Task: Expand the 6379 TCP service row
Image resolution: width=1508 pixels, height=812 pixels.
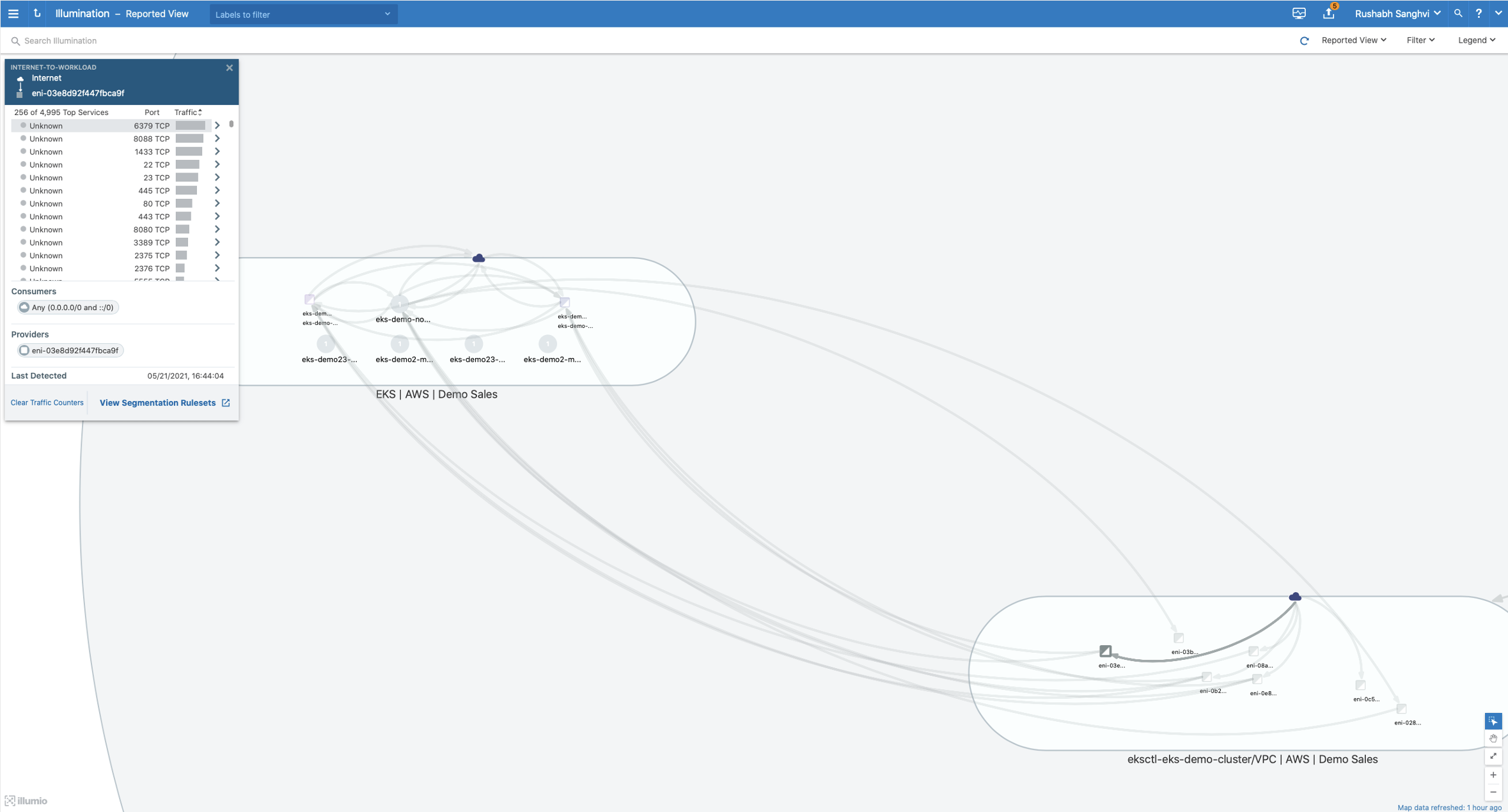Action: tap(217, 125)
